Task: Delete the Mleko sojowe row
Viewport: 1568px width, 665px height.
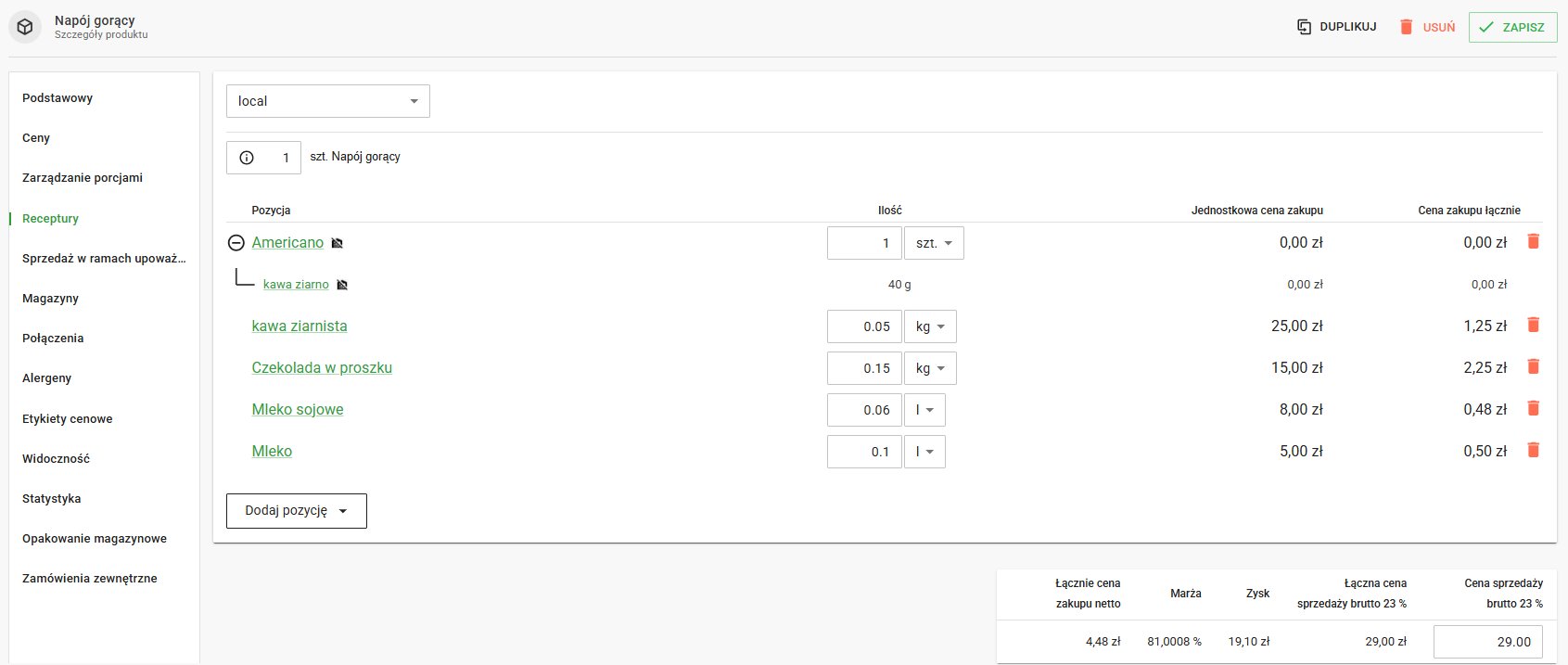Action: pos(1533,409)
